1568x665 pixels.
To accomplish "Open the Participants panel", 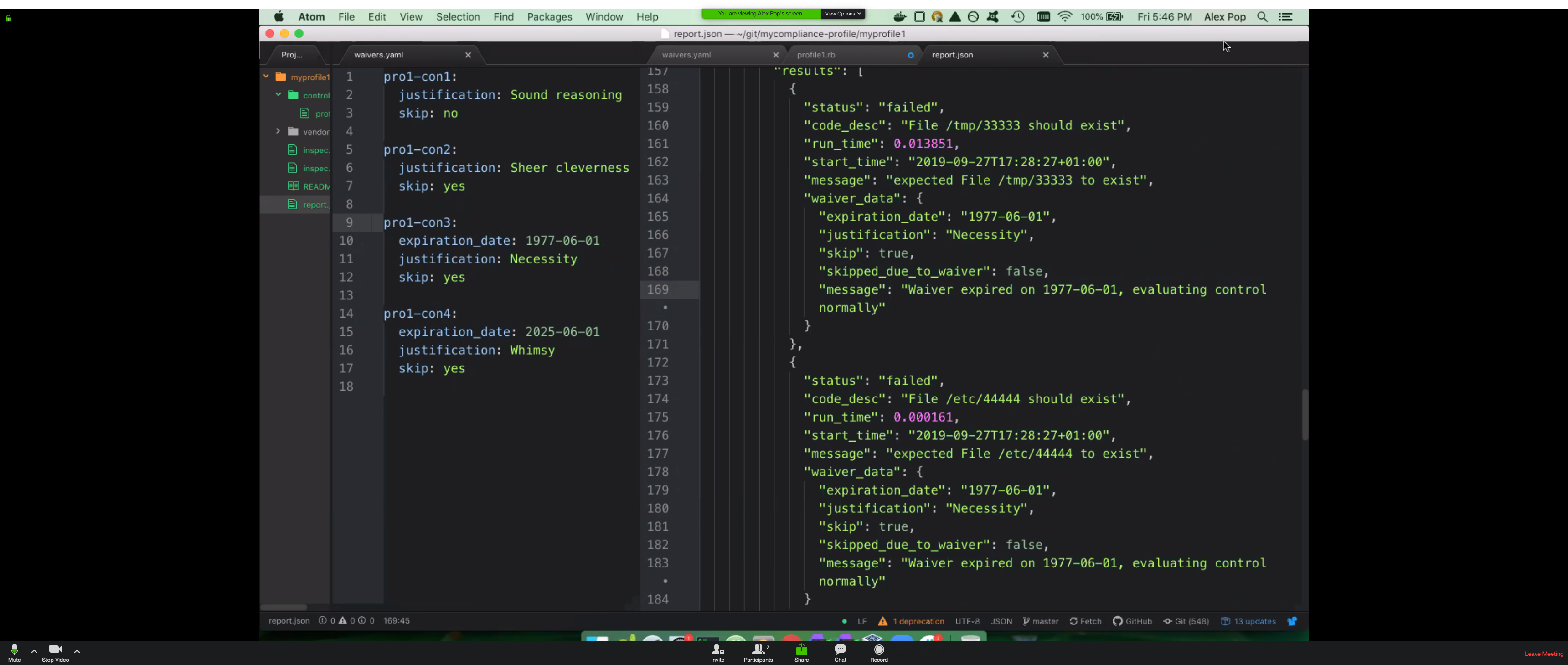I will (758, 653).
